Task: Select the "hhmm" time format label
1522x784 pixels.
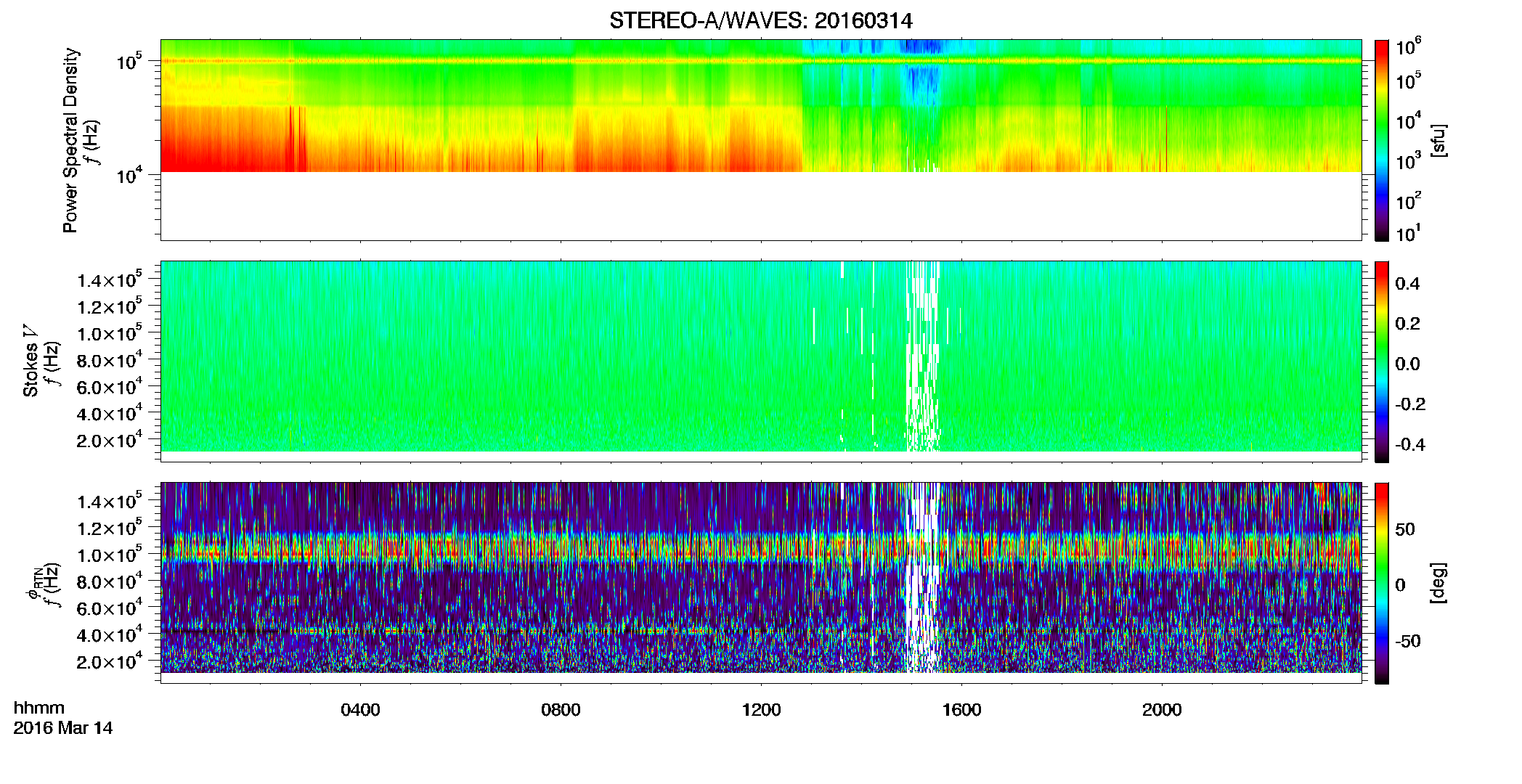Action: click(39, 708)
